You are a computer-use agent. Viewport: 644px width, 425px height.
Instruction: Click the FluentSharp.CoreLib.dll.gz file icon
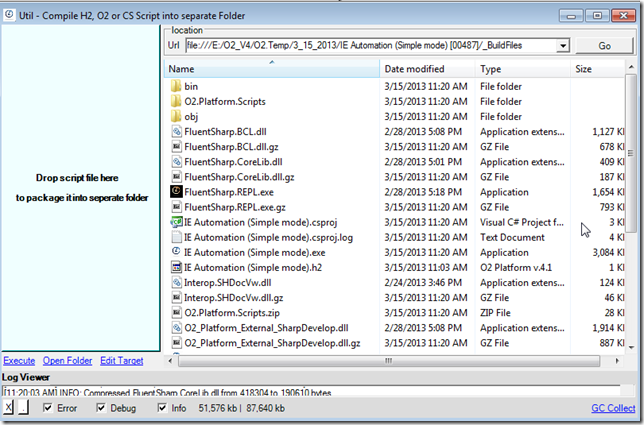point(176,177)
